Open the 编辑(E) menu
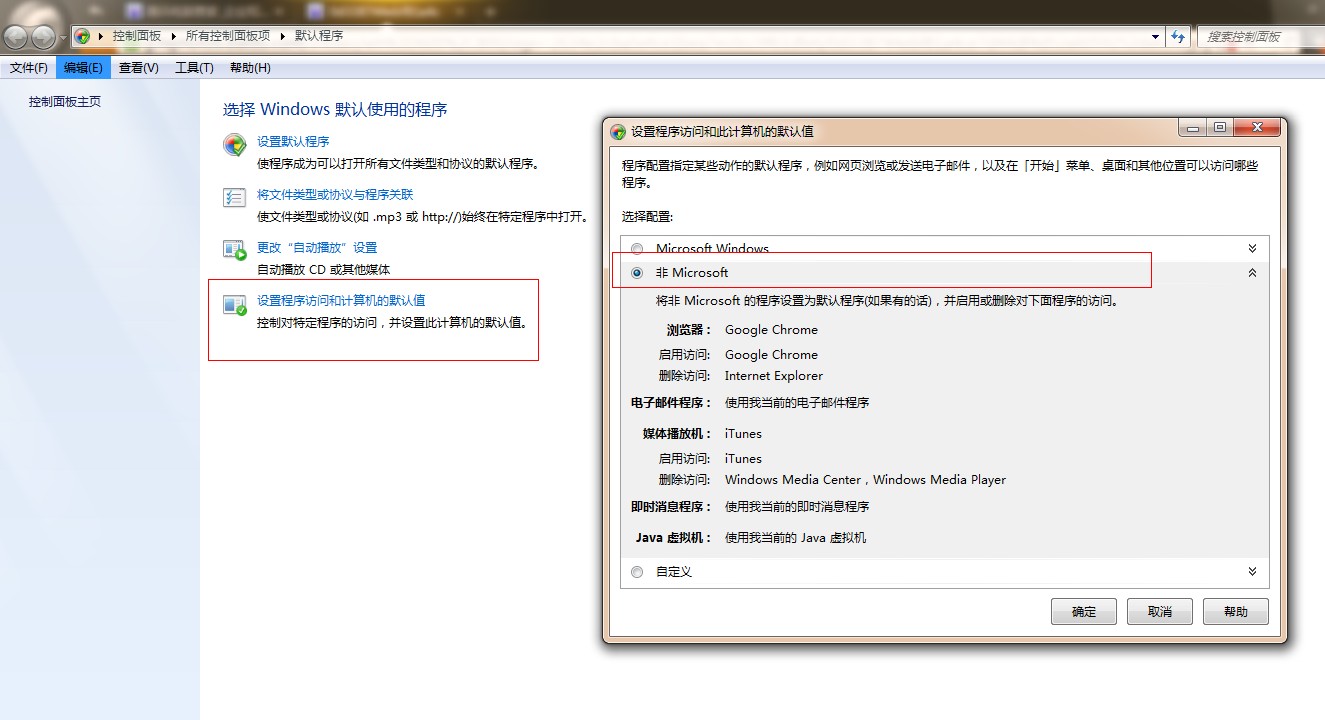 tap(83, 68)
